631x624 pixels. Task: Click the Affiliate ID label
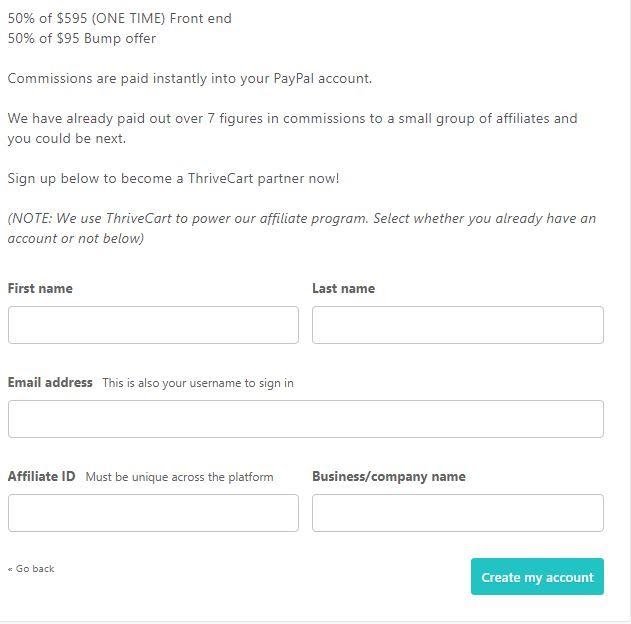point(41,476)
